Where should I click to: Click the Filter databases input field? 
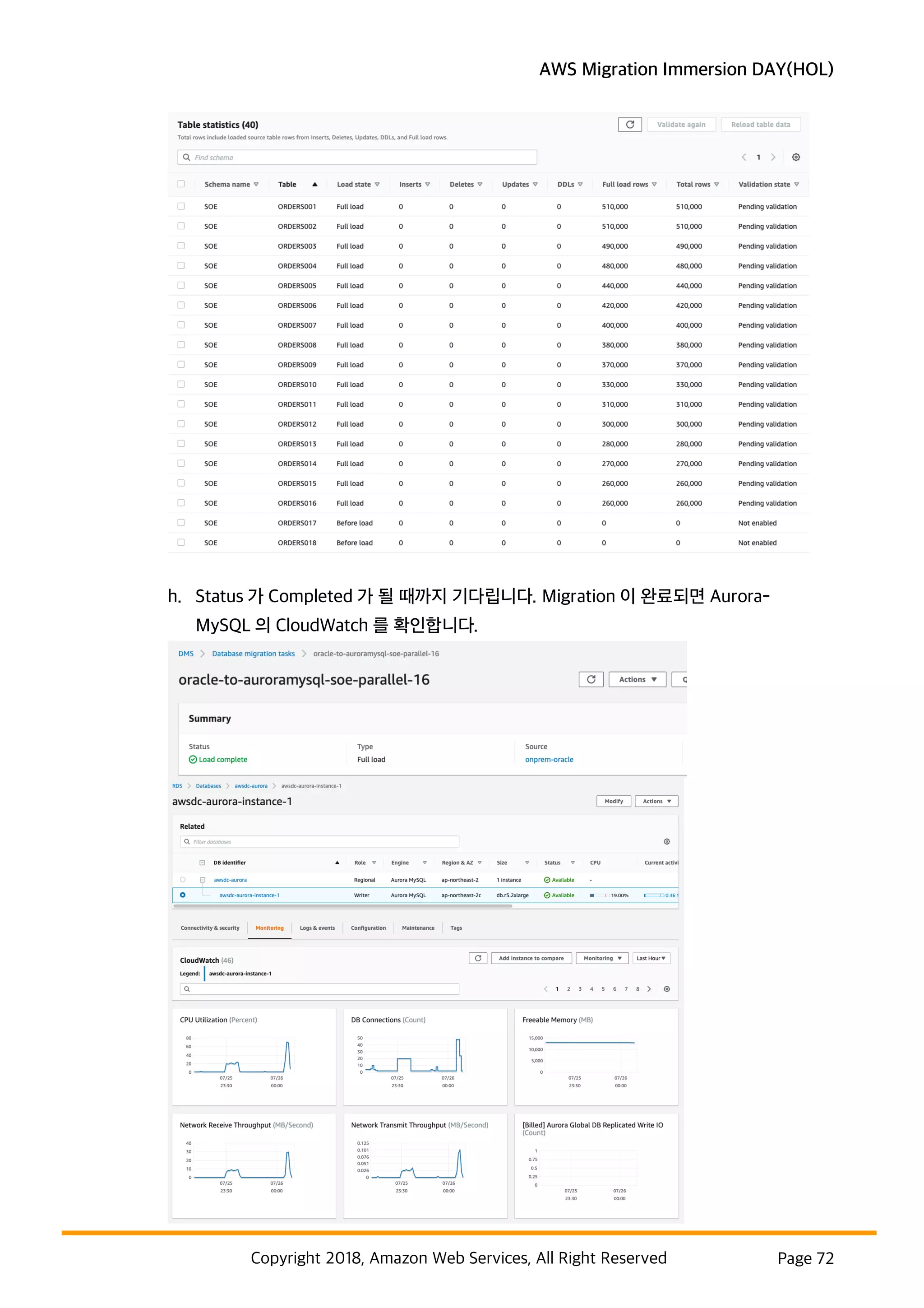[319, 842]
